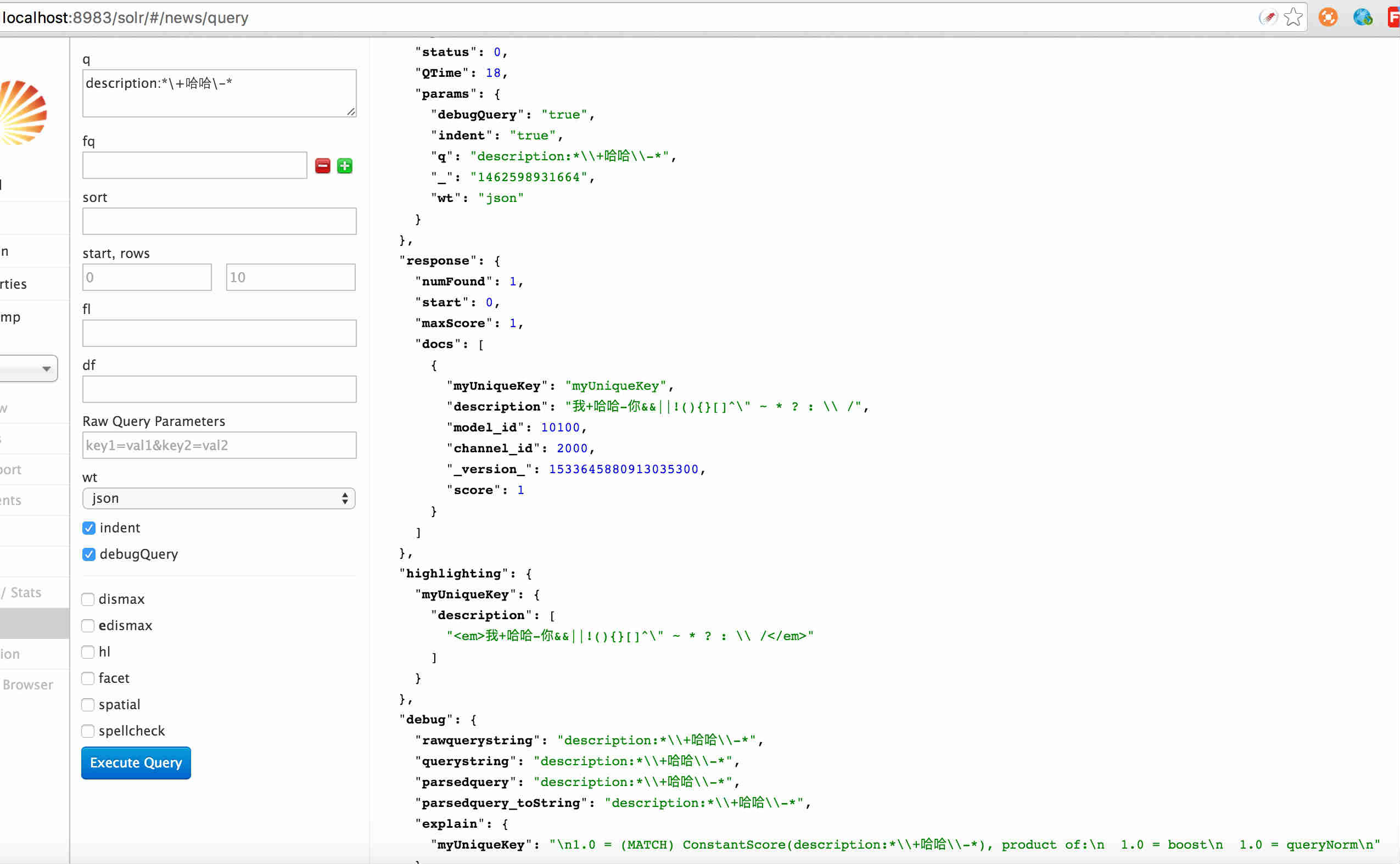Click the rawquerystring debug value

click(x=657, y=740)
